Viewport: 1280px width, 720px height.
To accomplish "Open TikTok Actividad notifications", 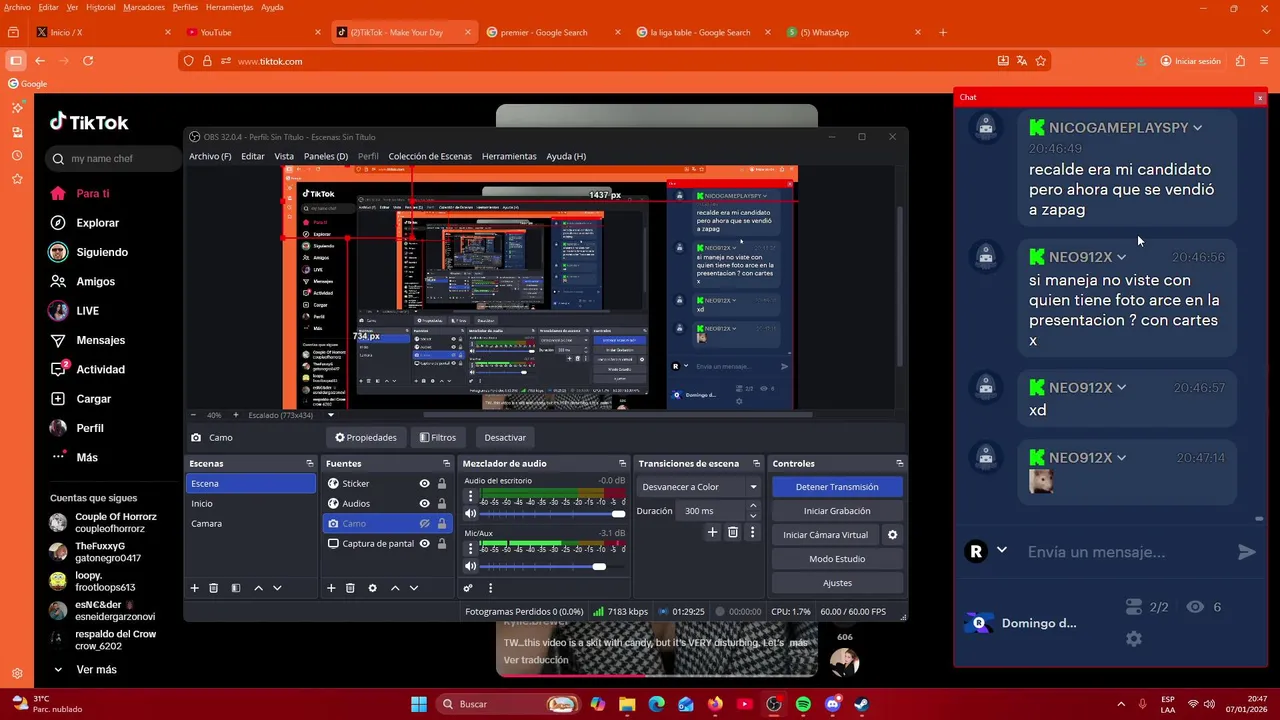I will click(100, 369).
